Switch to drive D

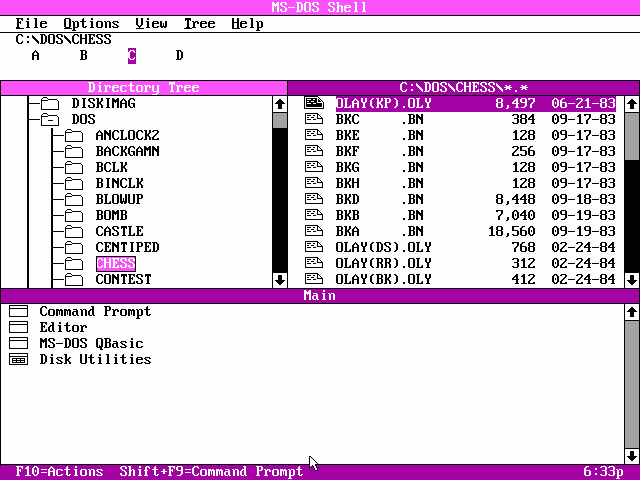(180, 56)
